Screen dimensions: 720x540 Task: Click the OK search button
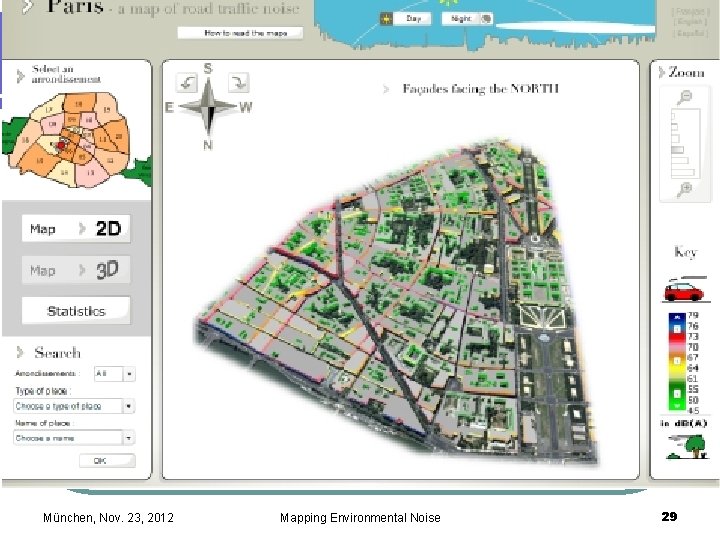click(x=107, y=461)
